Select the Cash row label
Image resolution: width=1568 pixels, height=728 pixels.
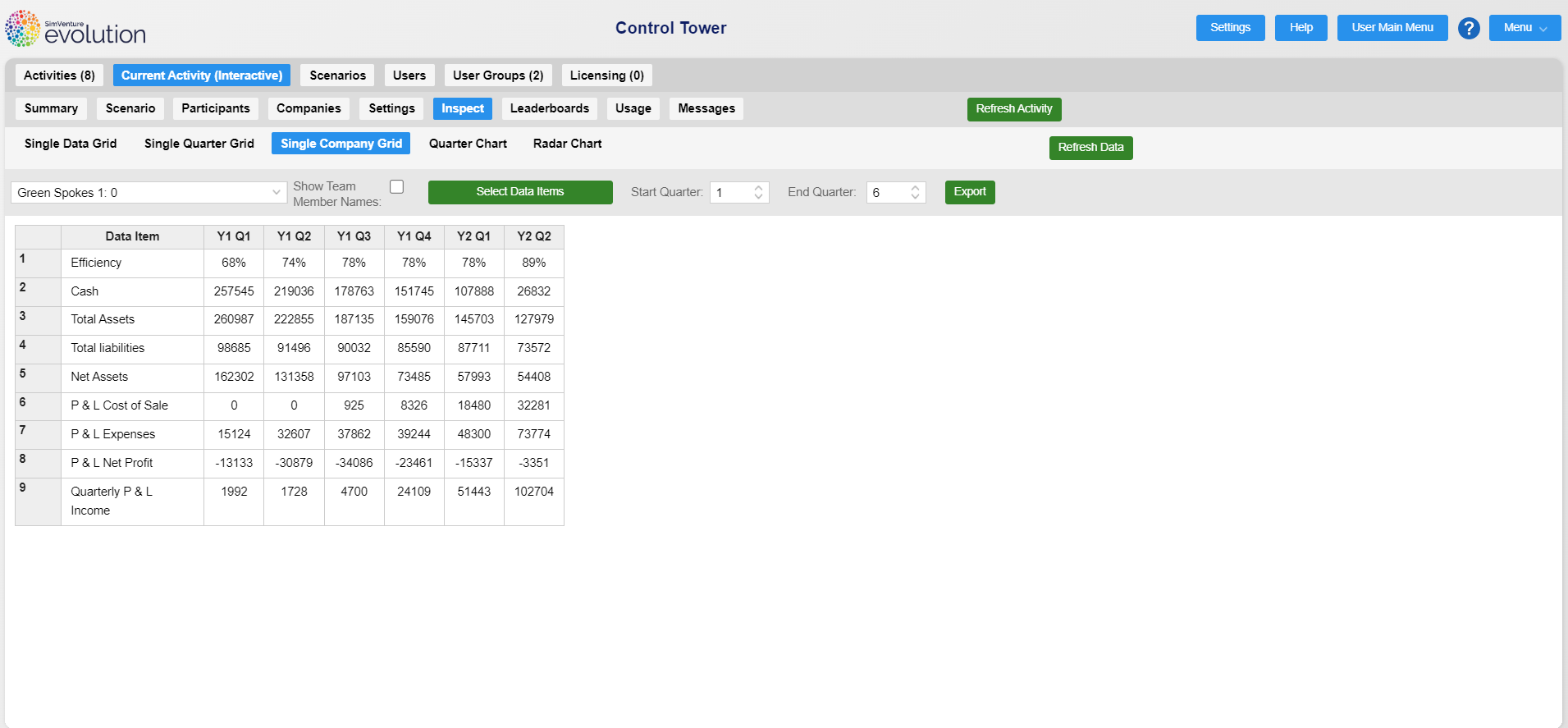pos(85,291)
